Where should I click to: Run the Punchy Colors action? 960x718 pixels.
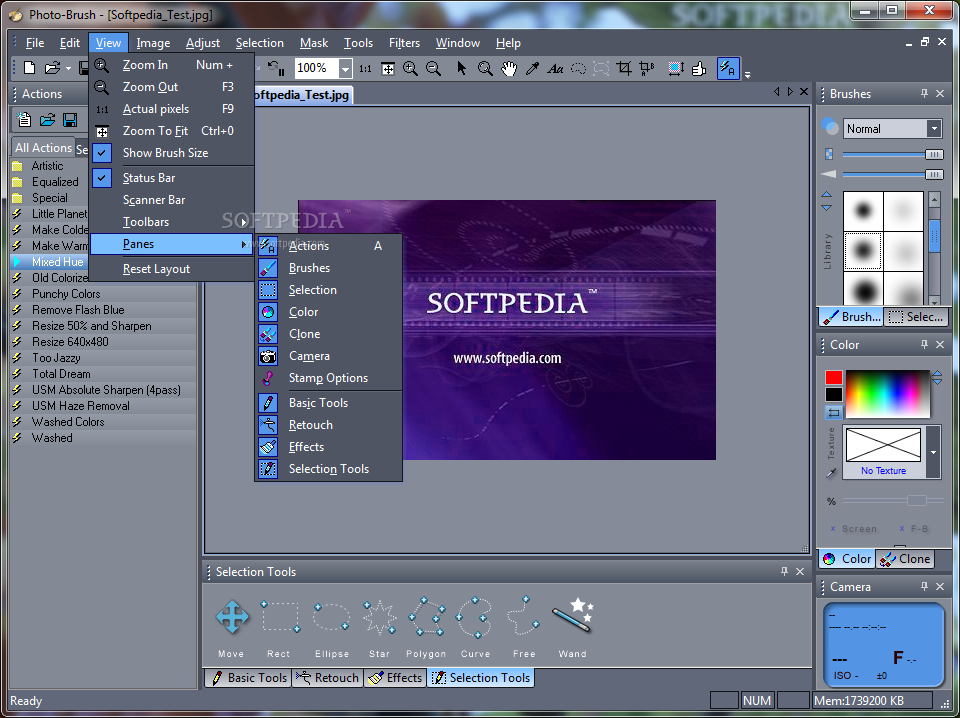66,294
